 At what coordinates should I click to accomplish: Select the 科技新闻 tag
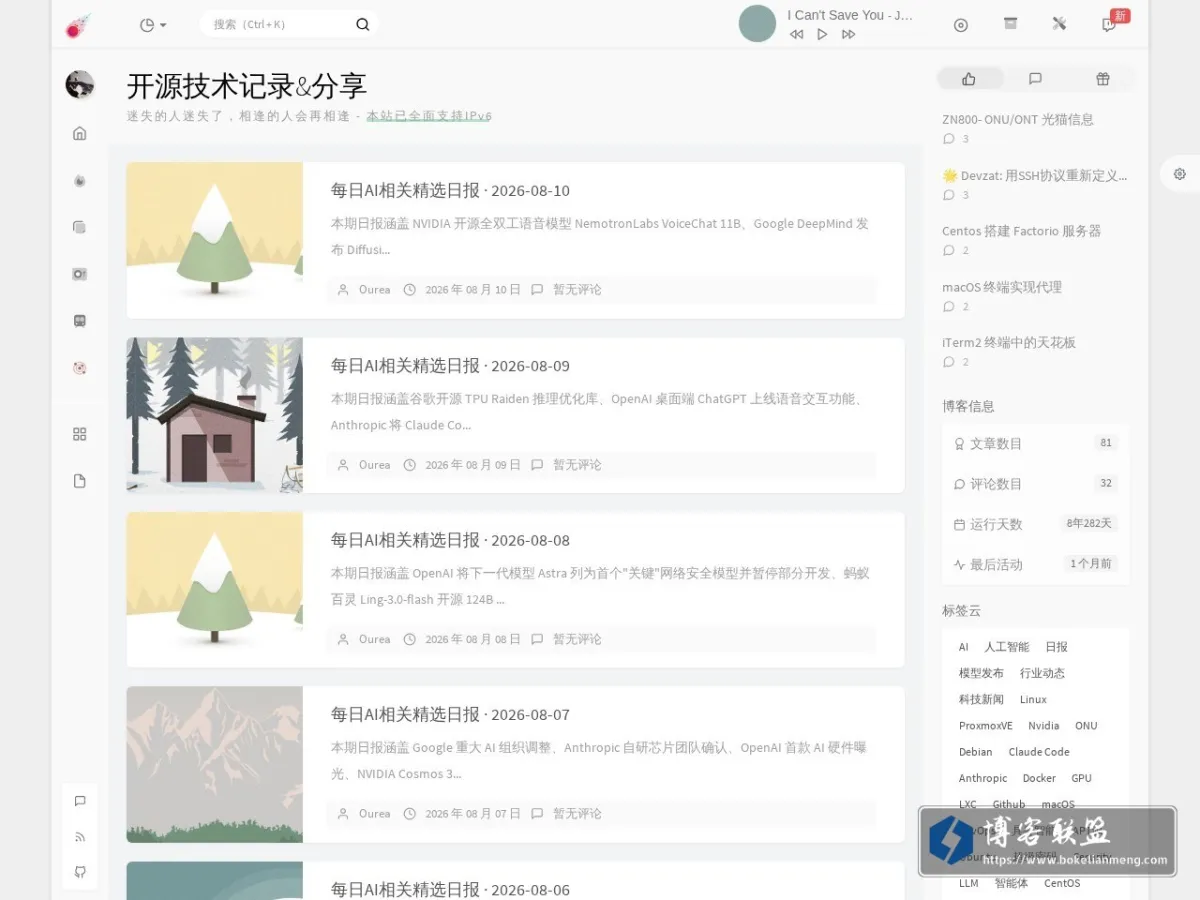[981, 700]
